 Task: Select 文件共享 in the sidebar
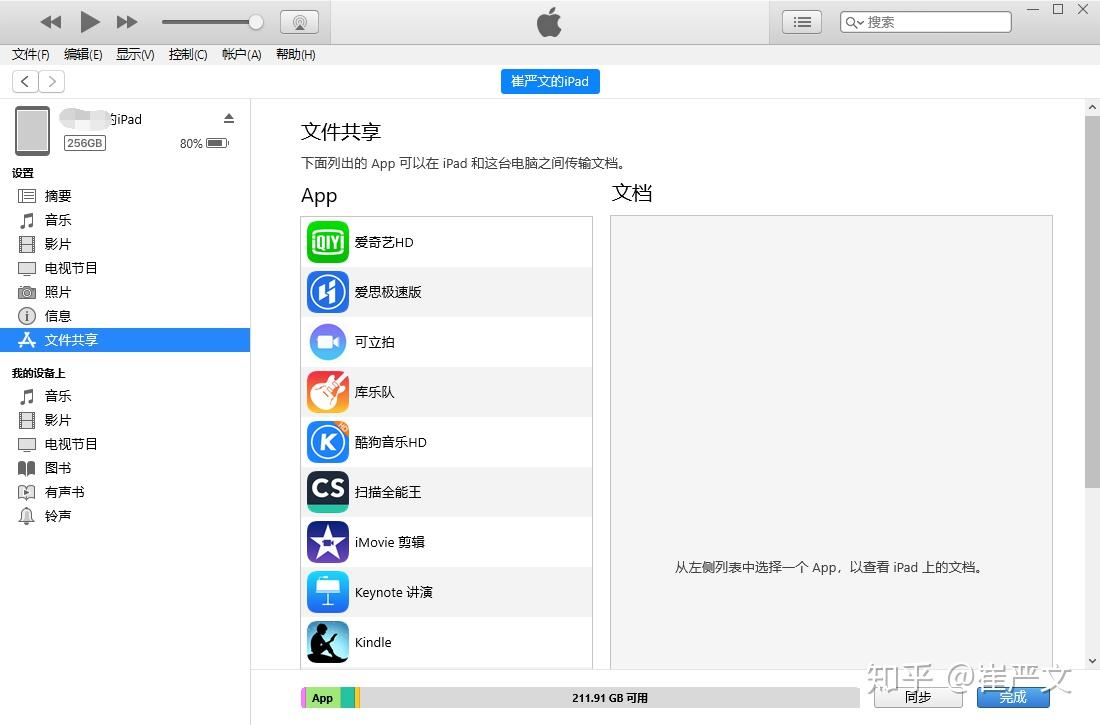[x=125, y=340]
